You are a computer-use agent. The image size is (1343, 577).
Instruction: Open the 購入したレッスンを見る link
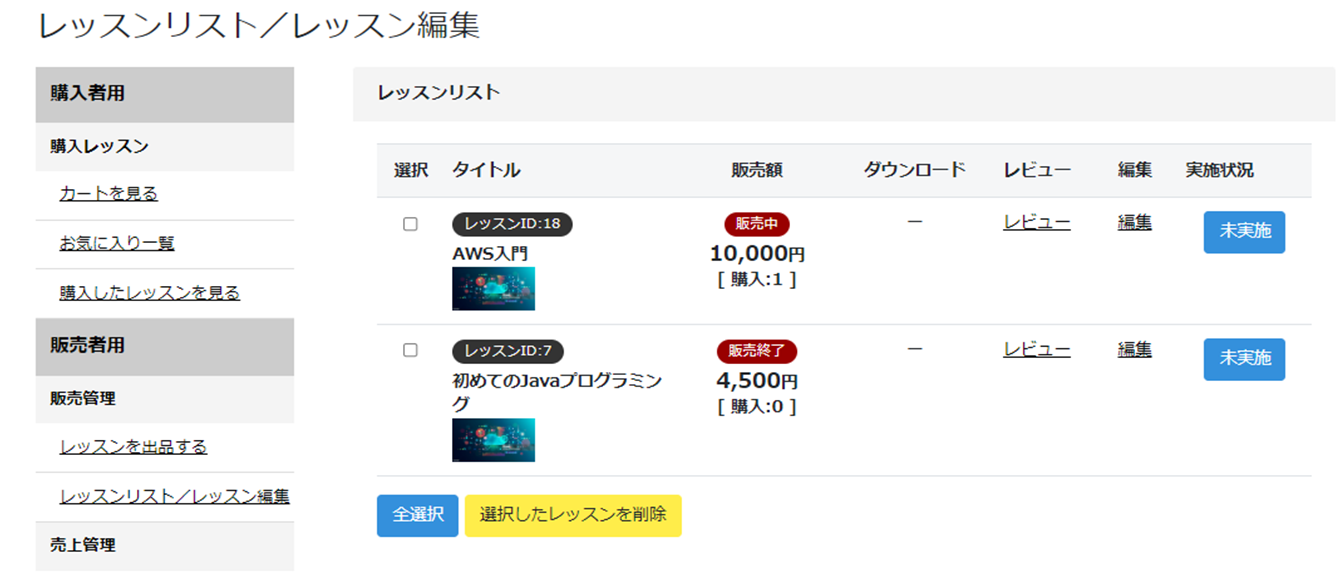(150, 293)
